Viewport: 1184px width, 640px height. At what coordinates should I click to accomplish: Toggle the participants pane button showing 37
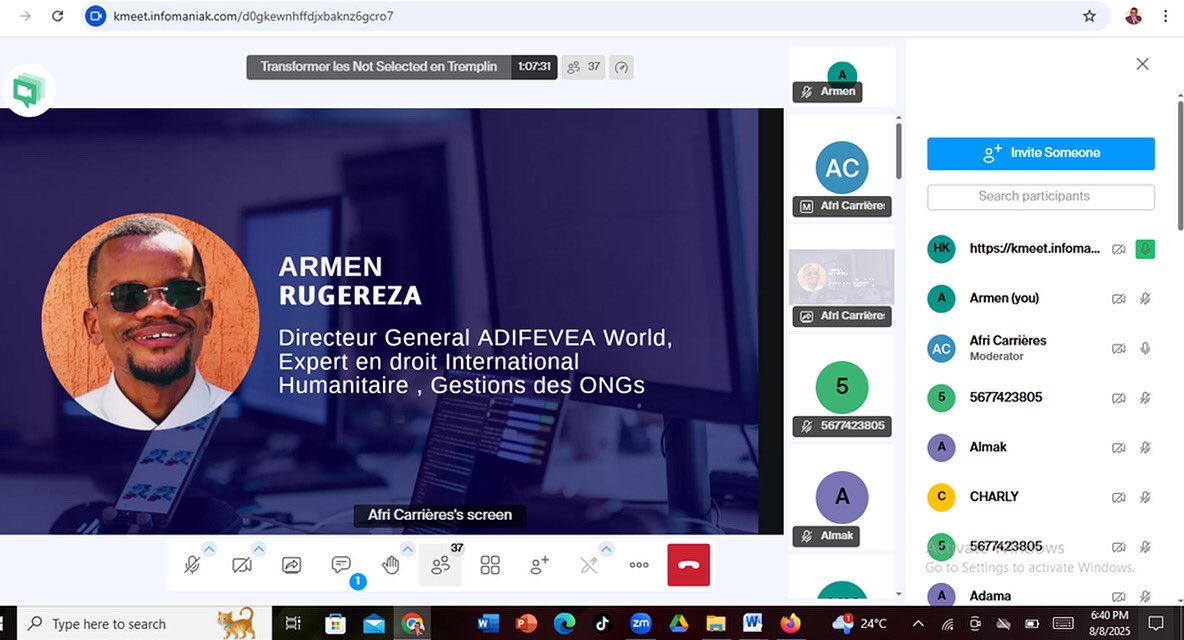pos(440,565)
